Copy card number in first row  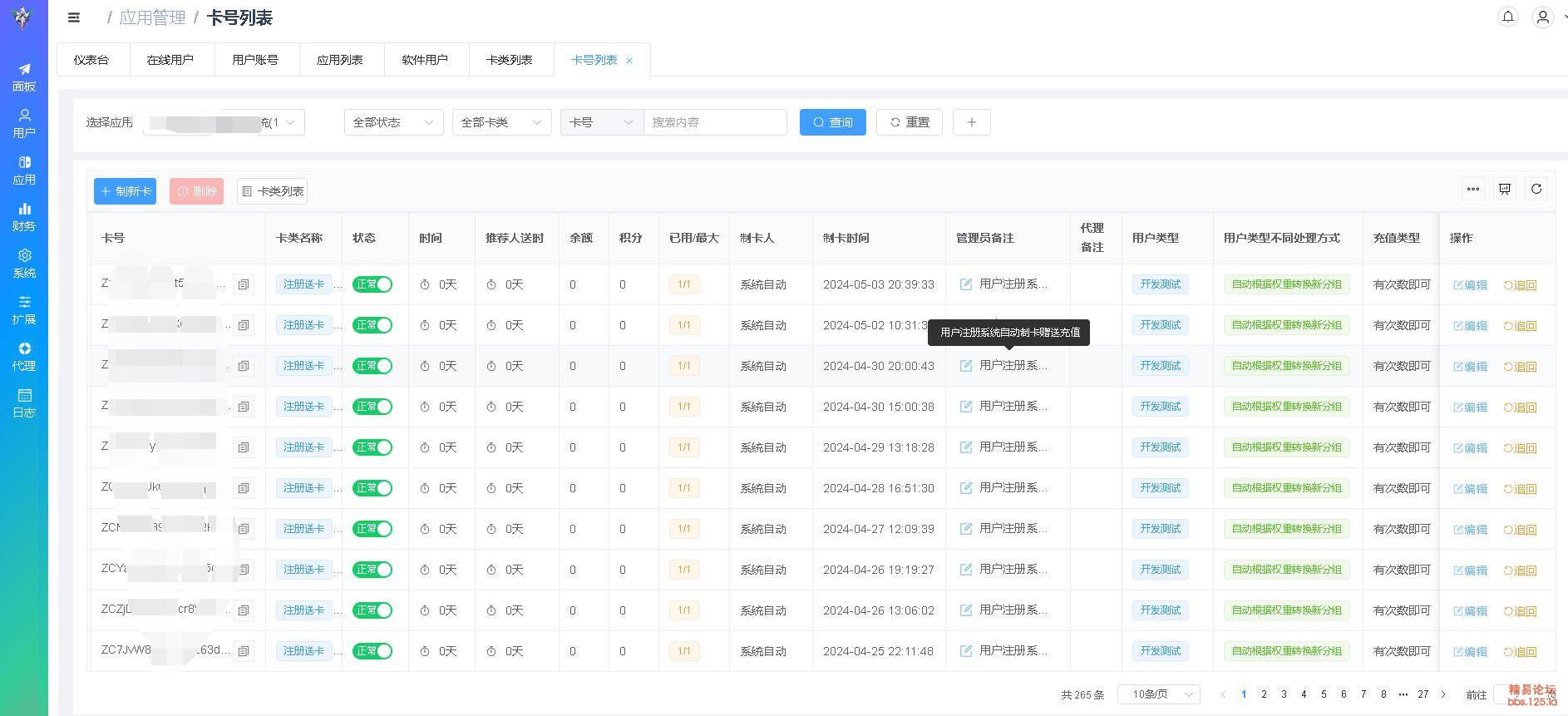[x=243, y=284]
